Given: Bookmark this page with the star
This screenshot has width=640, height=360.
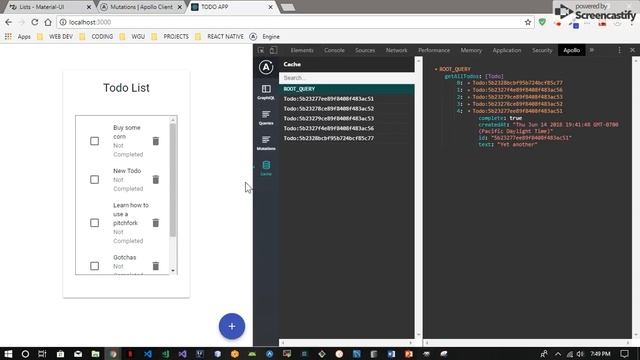Looking at the screenshot, I should click(x=528, y=22).
